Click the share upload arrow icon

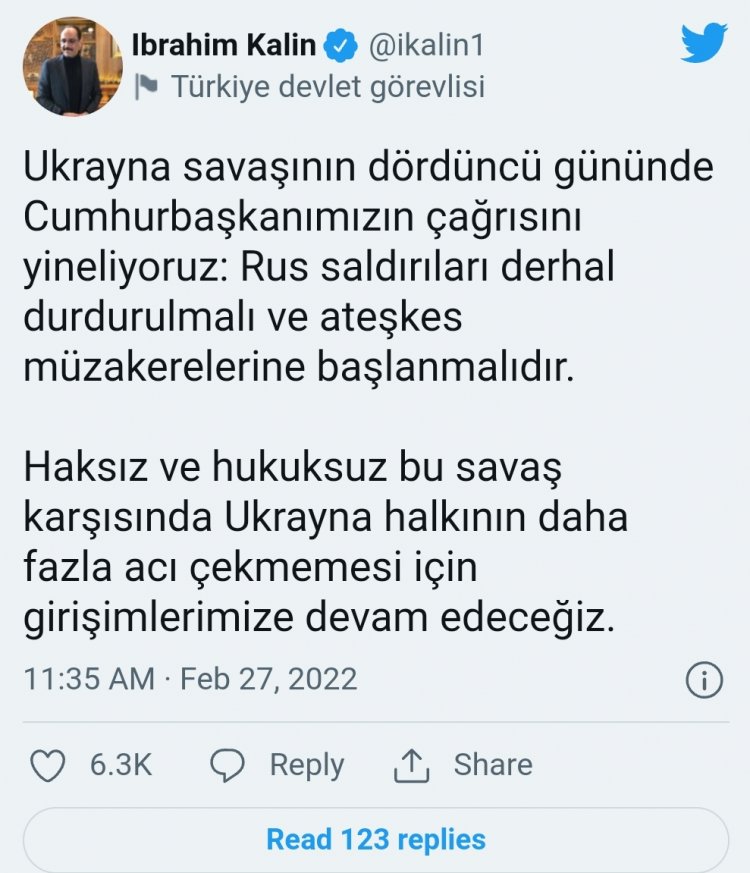[410, 766]
